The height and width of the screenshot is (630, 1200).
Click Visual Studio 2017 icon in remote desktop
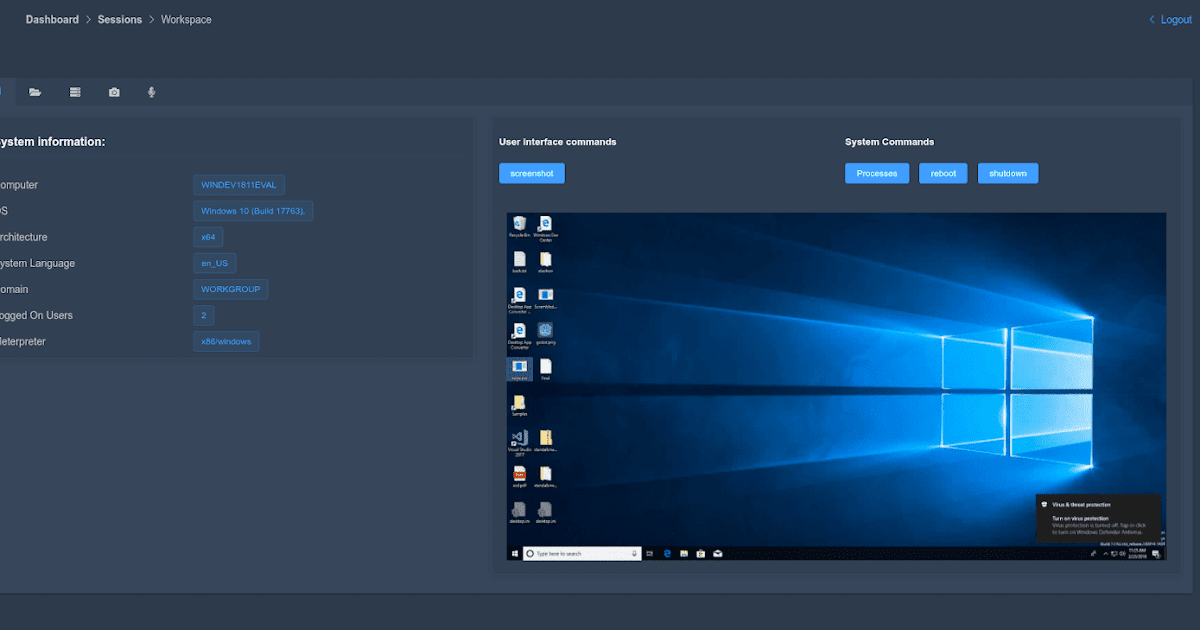pyautogui.click(x=519, y=442)
